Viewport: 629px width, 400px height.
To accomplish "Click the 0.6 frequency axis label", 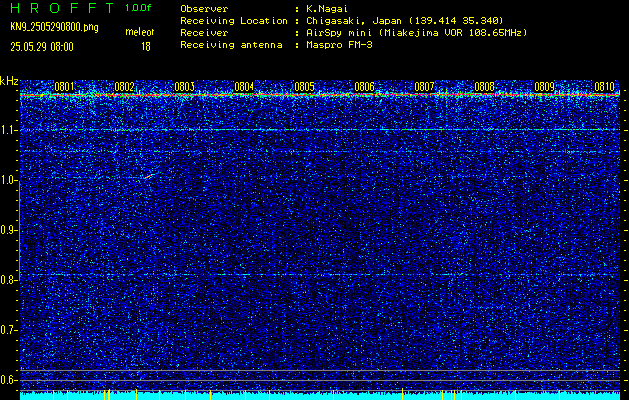I will pos(8,380).
